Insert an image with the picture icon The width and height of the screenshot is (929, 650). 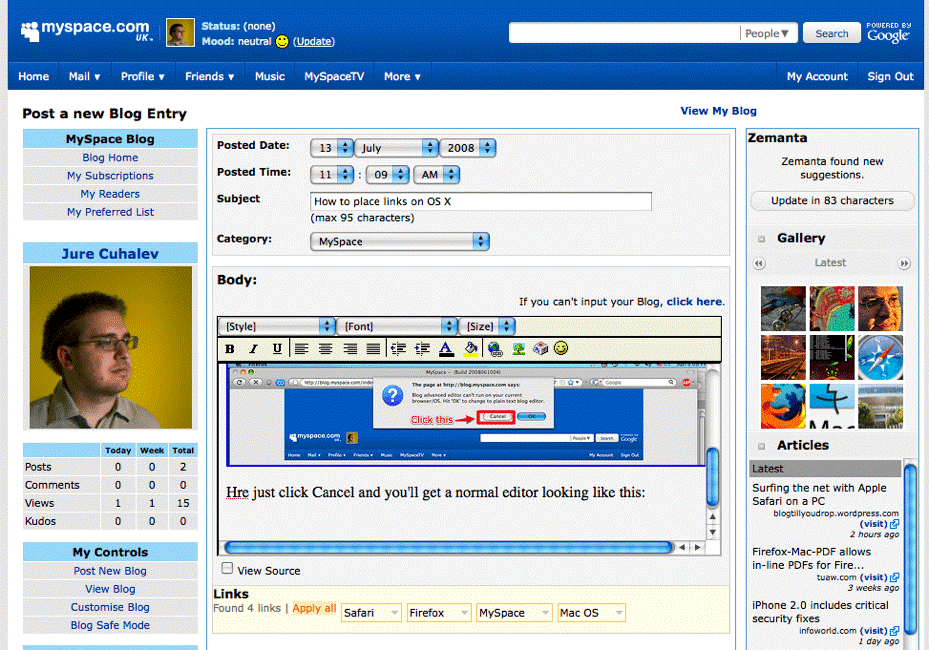tap(519, 349)
